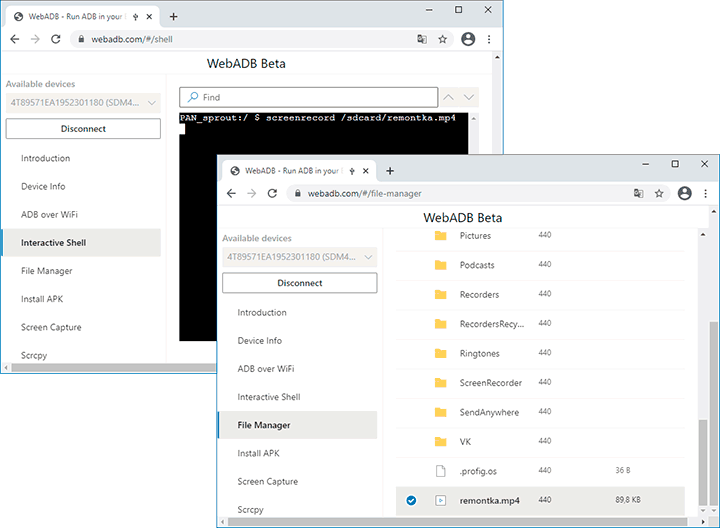
Task: Bookmark the webadb.com shell page with star
Action: coord(442,39)
